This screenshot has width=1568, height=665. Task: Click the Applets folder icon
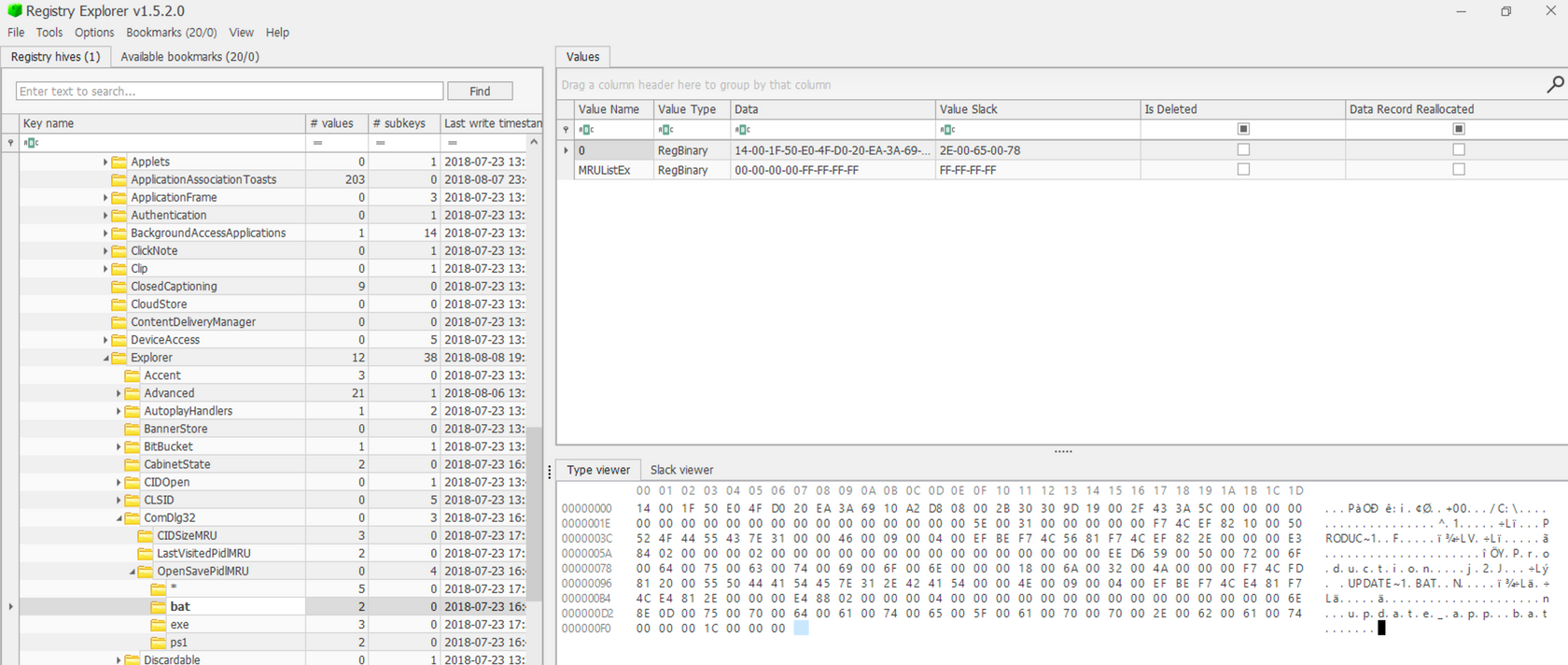click(119, 162)
